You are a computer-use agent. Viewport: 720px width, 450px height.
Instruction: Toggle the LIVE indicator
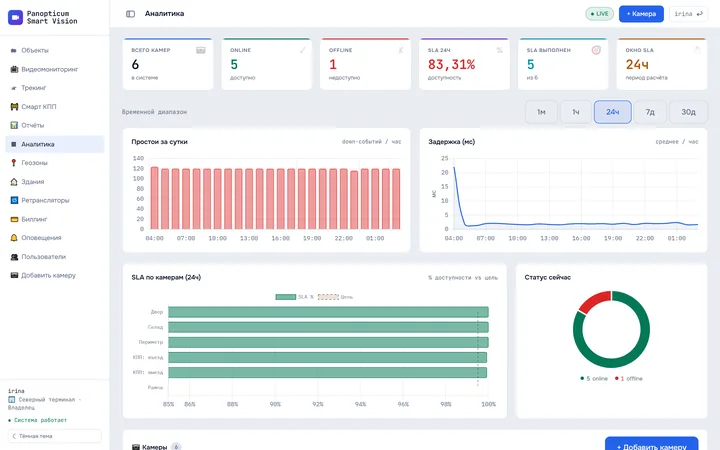tap(599, 14)
